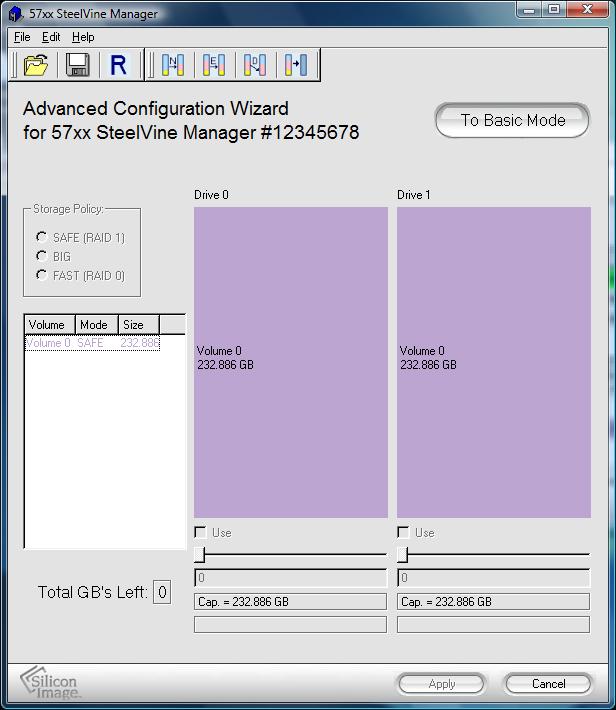The width and height of the screenshot is (616, 710).
Task: Enable the Use checkbox for Drive 0
Action: 200,532
